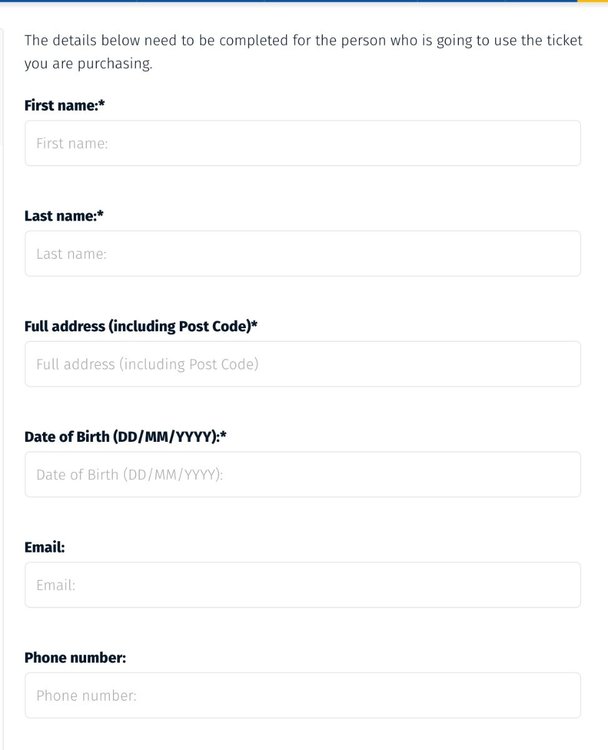
Task: Click the bold "Phone number:" label
Action: tap(75, 658)
